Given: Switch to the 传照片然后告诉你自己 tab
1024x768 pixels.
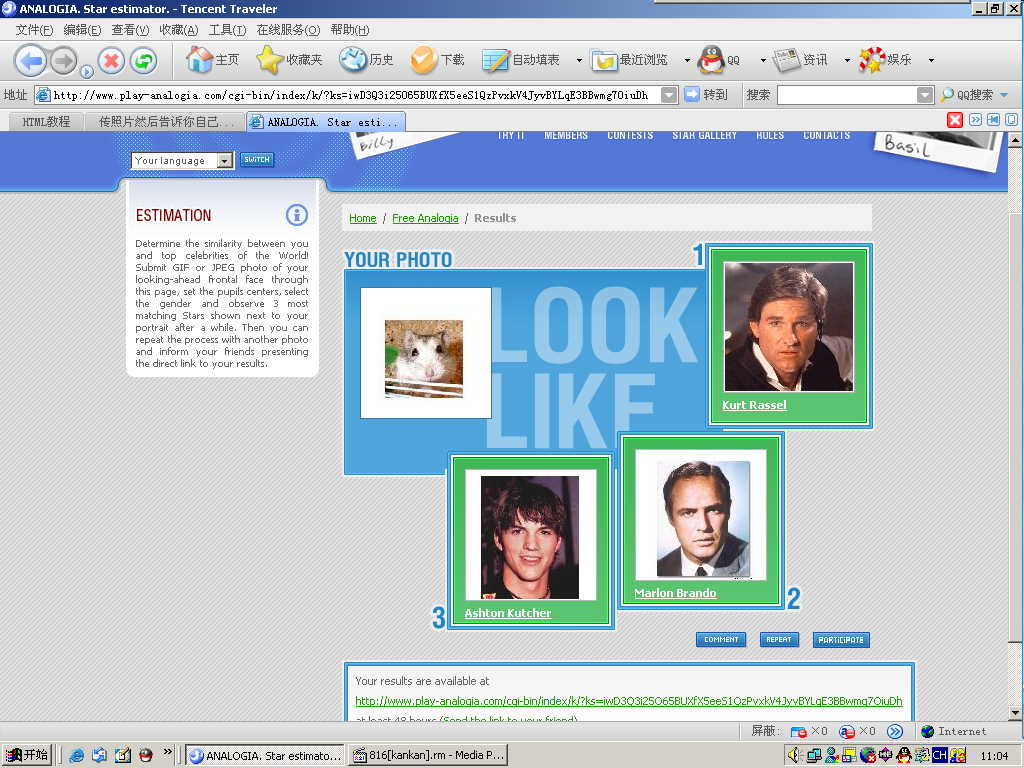Looking at the screenshot, I should pyautogui.click(x=165, y=121).
